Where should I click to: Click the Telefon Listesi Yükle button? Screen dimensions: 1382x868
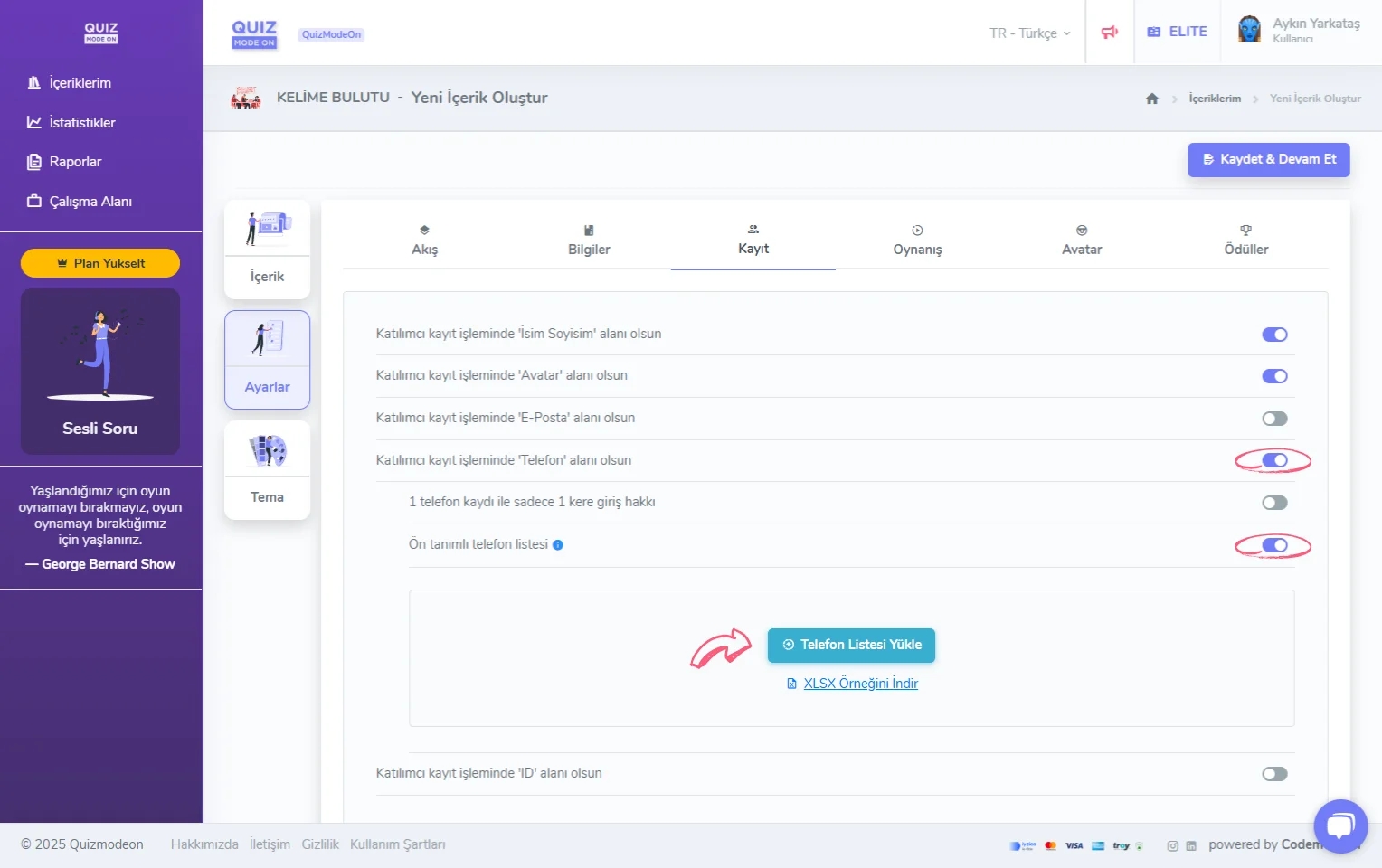pos(851,645)
